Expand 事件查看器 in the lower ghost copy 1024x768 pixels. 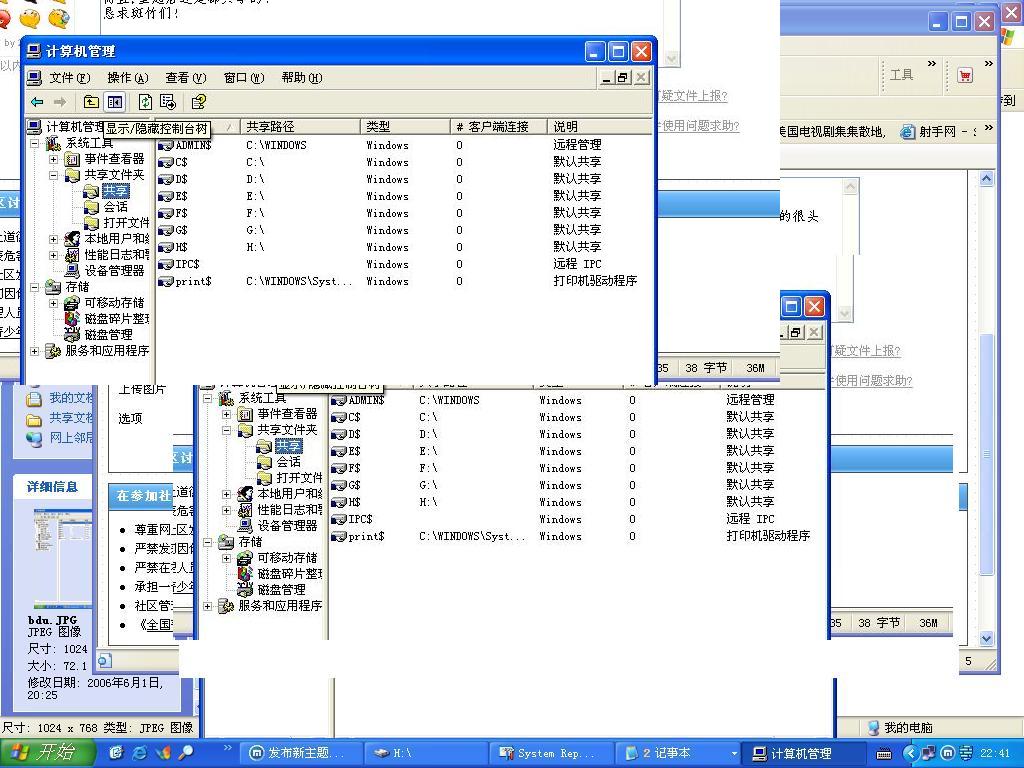click(x=227, y=414)
